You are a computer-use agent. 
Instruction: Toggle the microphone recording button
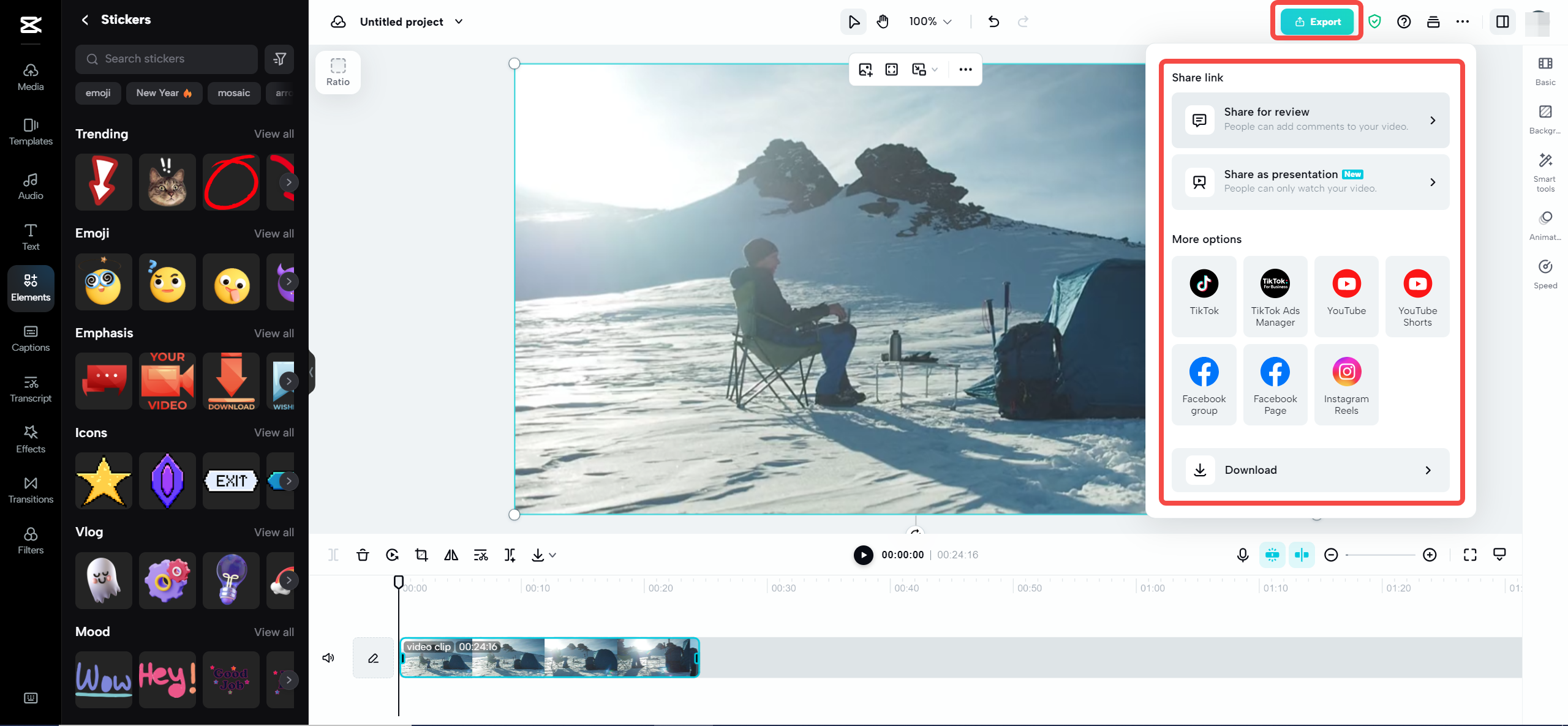pyautogui.click(x=1243, y=555)
